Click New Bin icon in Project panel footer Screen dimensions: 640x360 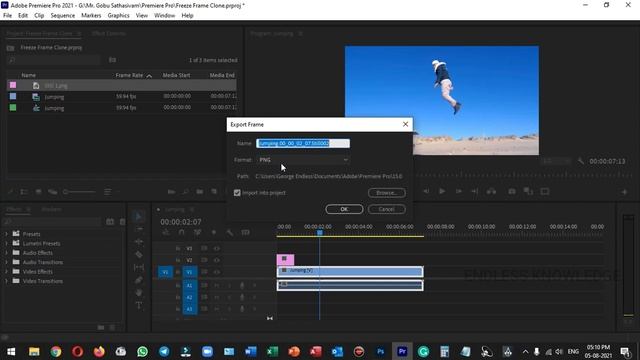point(200,192)
